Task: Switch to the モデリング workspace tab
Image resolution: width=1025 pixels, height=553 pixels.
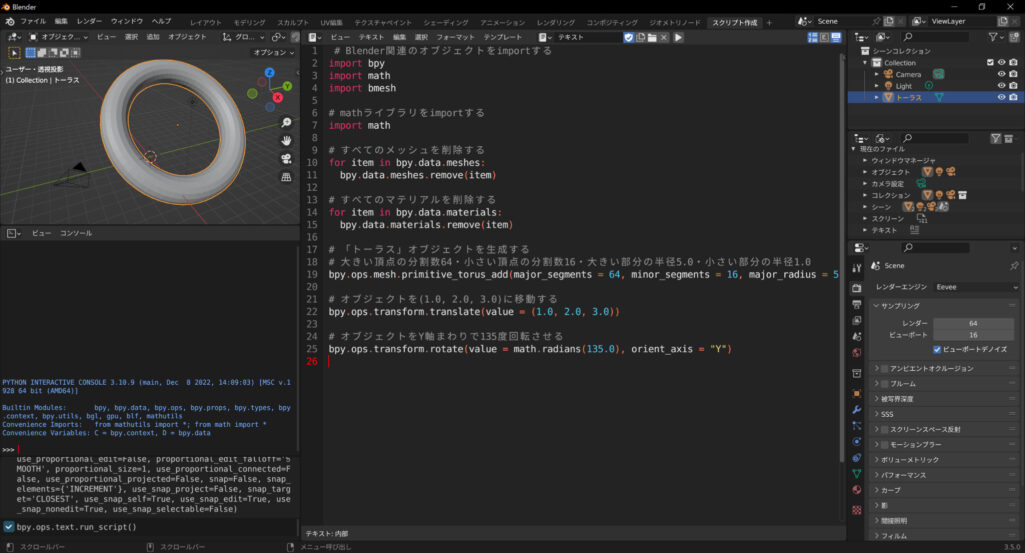Action: coord(250,22)
